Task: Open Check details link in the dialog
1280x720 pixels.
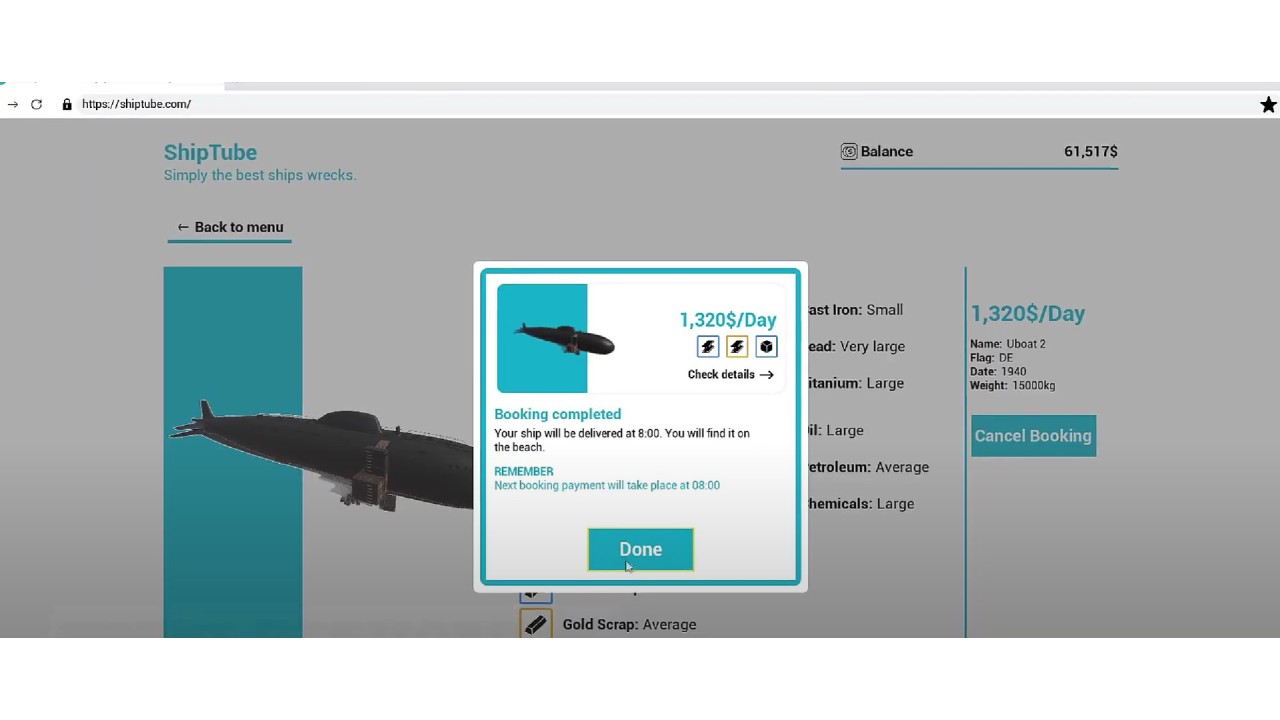Action: click(x=730, y=374)
